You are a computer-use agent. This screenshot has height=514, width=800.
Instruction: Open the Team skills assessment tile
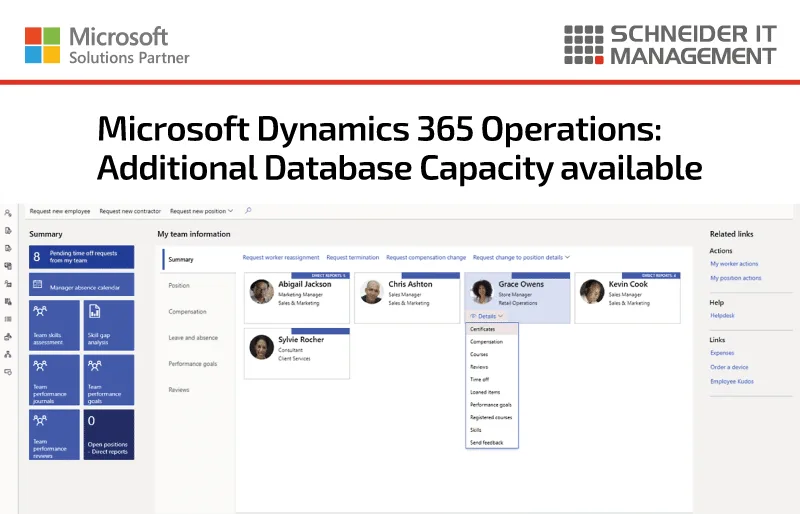tap(55, 325)
